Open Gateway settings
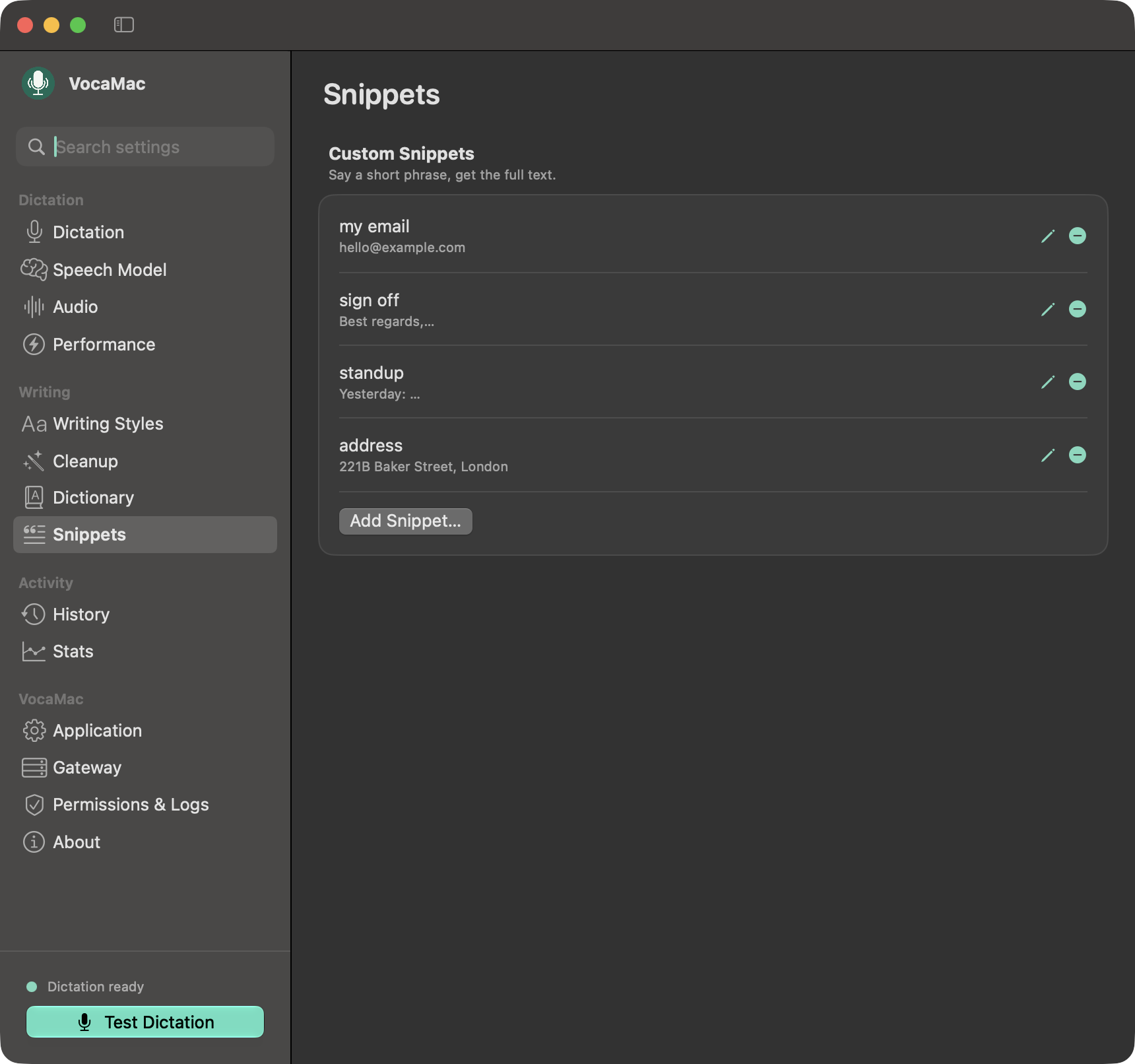This screenshot has width=1135, height=1064. (145, 768)
